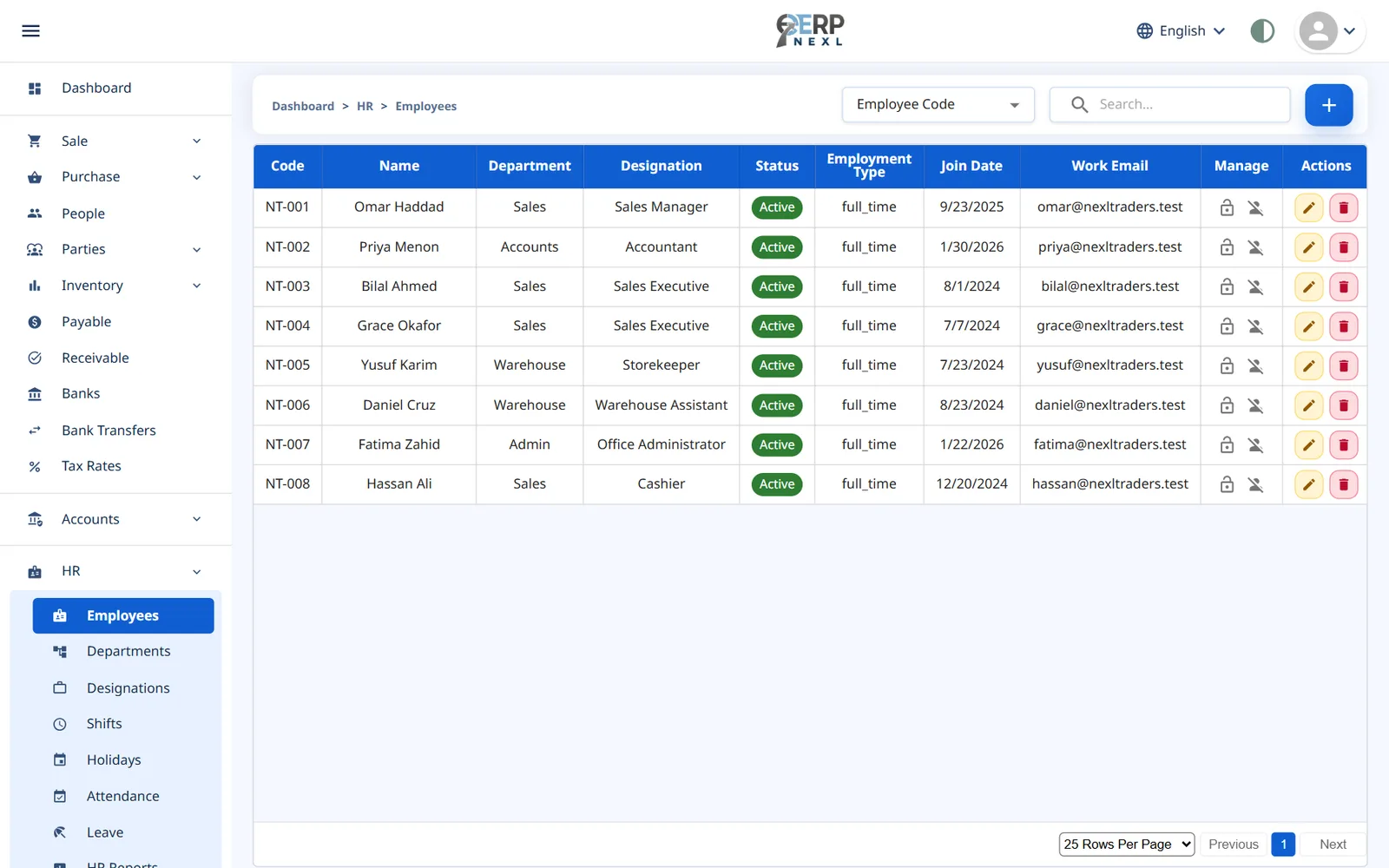Click the Next pagination button
Image resolution: width=1389 pixels, height=868 pixels.
coord(1333,845)
